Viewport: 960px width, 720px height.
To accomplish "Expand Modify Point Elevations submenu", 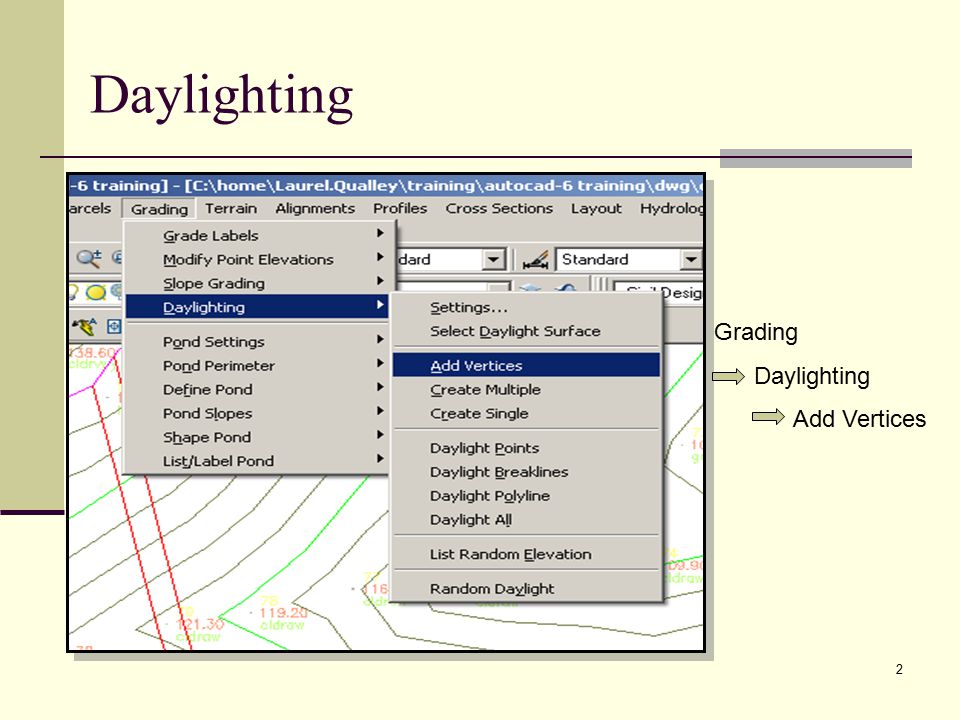I will click(257, 259).
